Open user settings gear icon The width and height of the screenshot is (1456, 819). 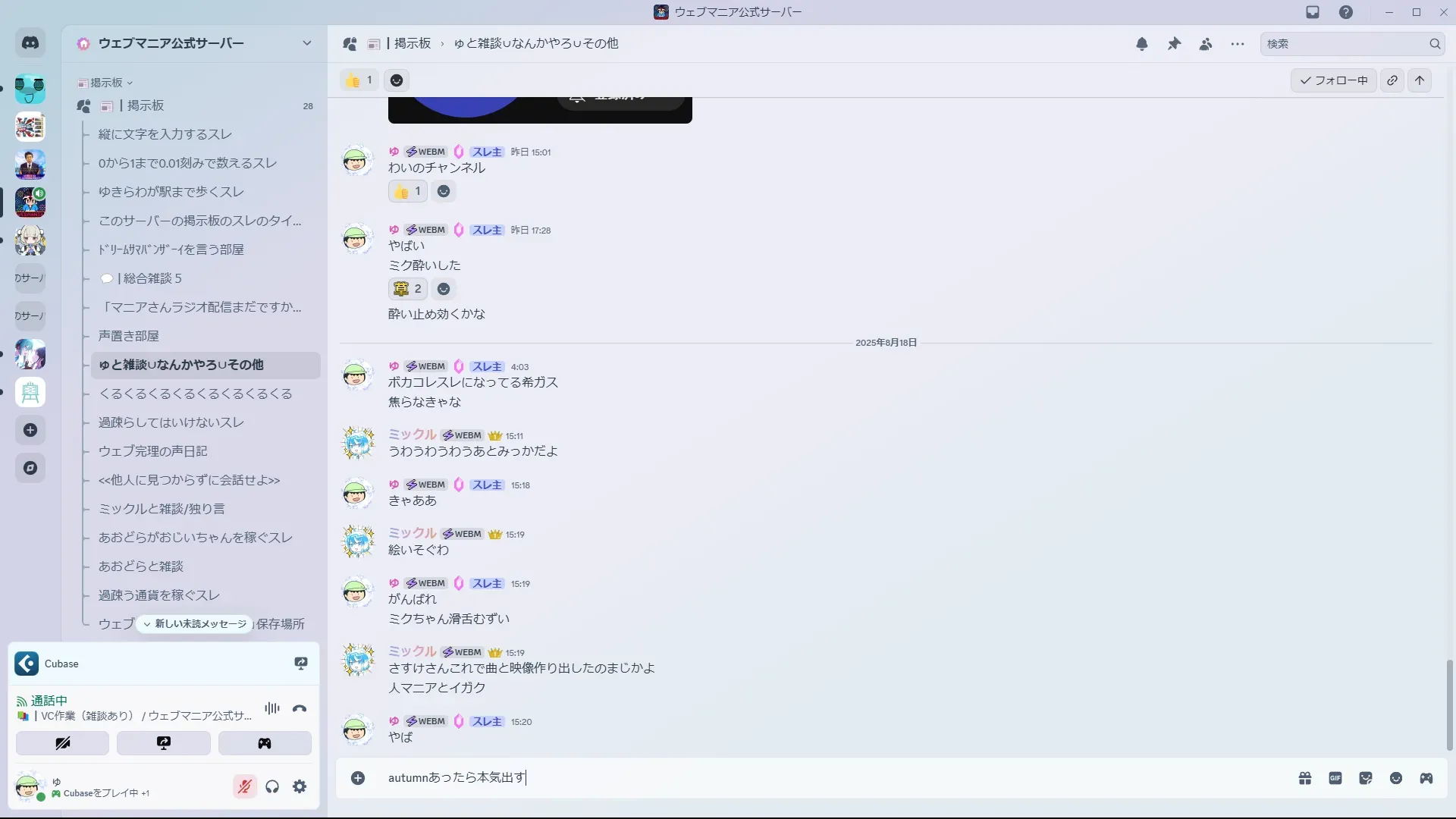click(x=300, y=786)
